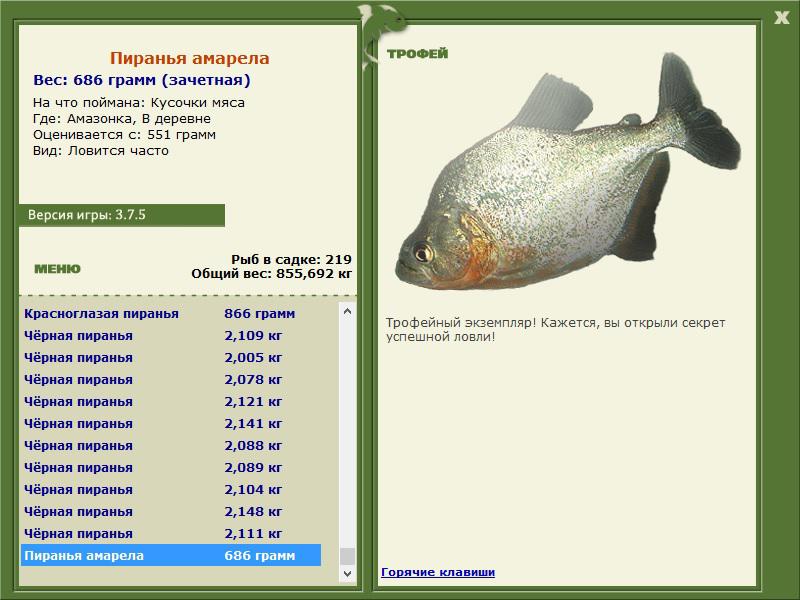
Task: Click the На что поймана: Кусочки мяса line
Action: 139,103
